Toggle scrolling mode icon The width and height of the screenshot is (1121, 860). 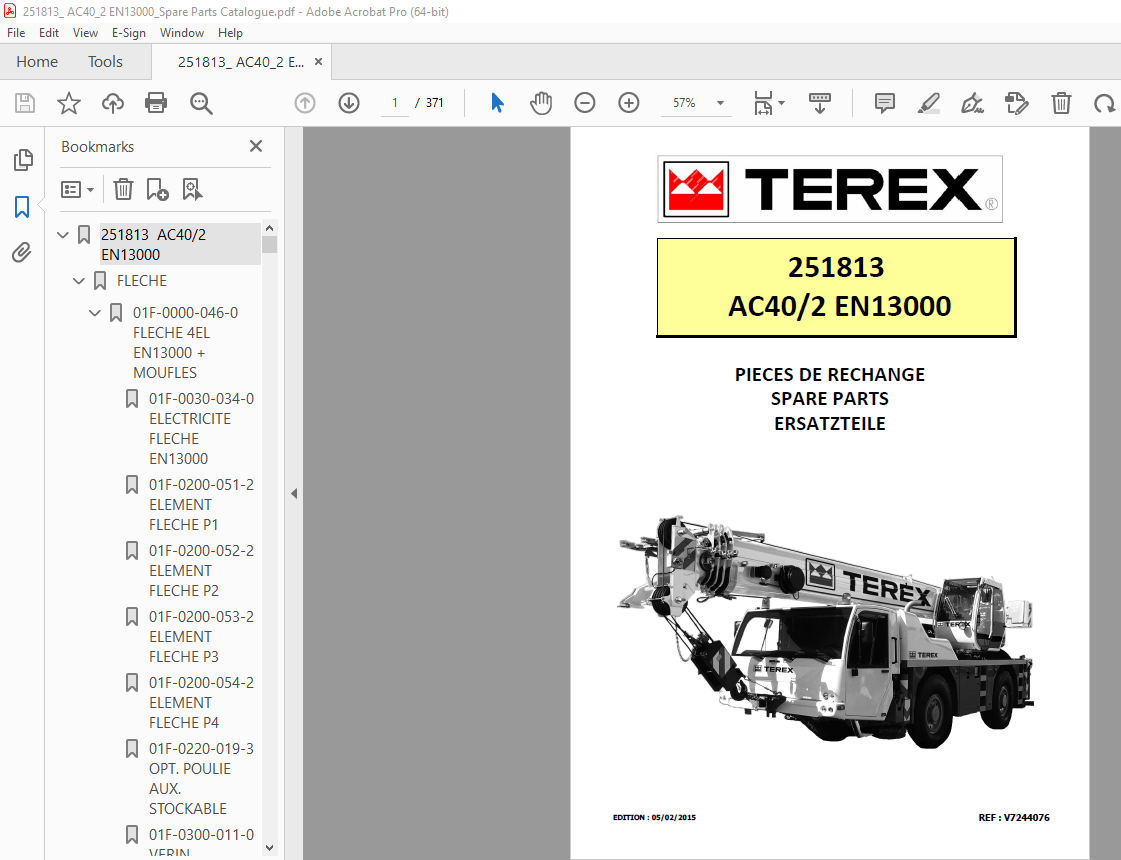pyautogui.click(x=819, y=103)
